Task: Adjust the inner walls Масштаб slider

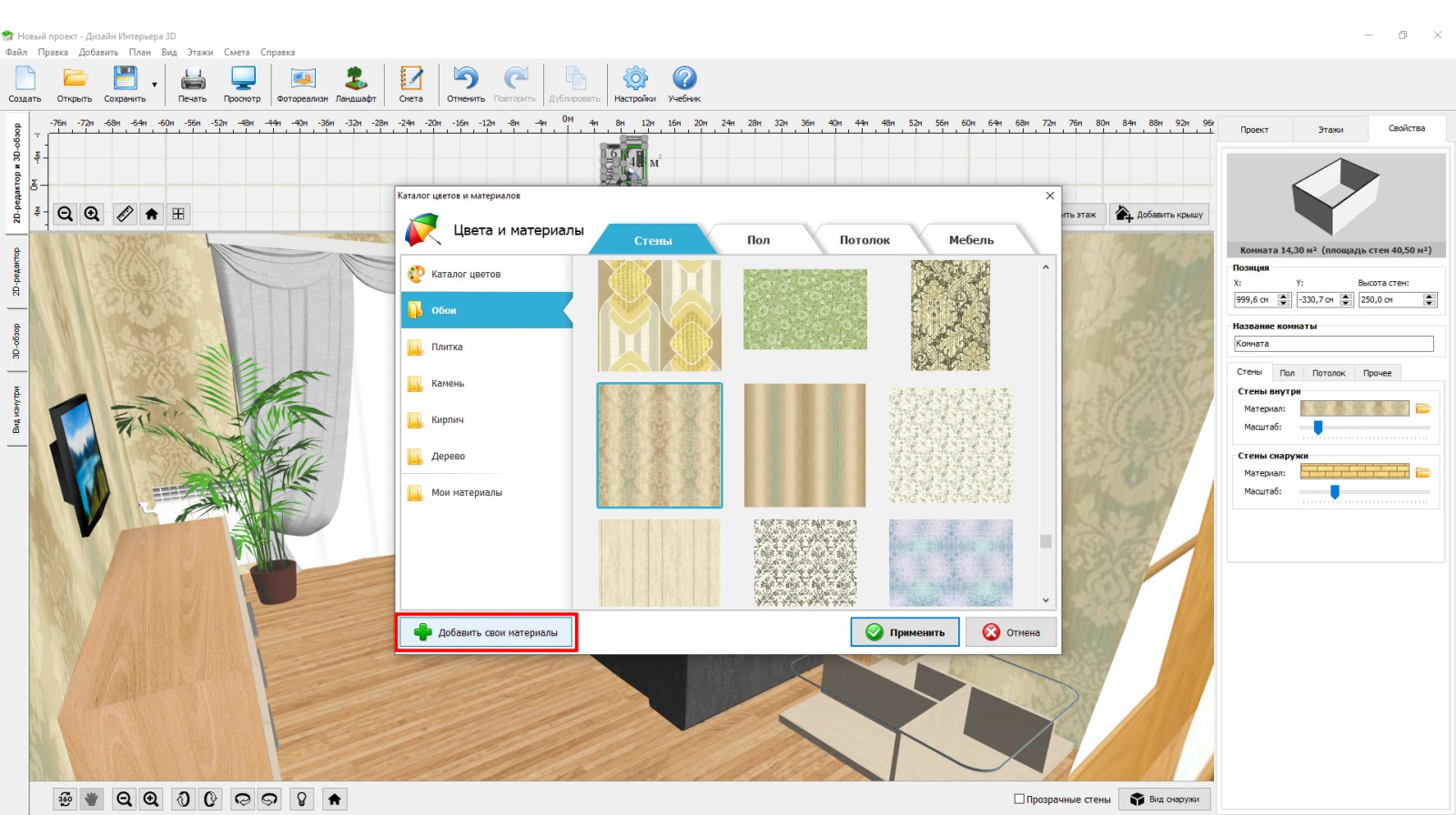Action: point(1318,427)
